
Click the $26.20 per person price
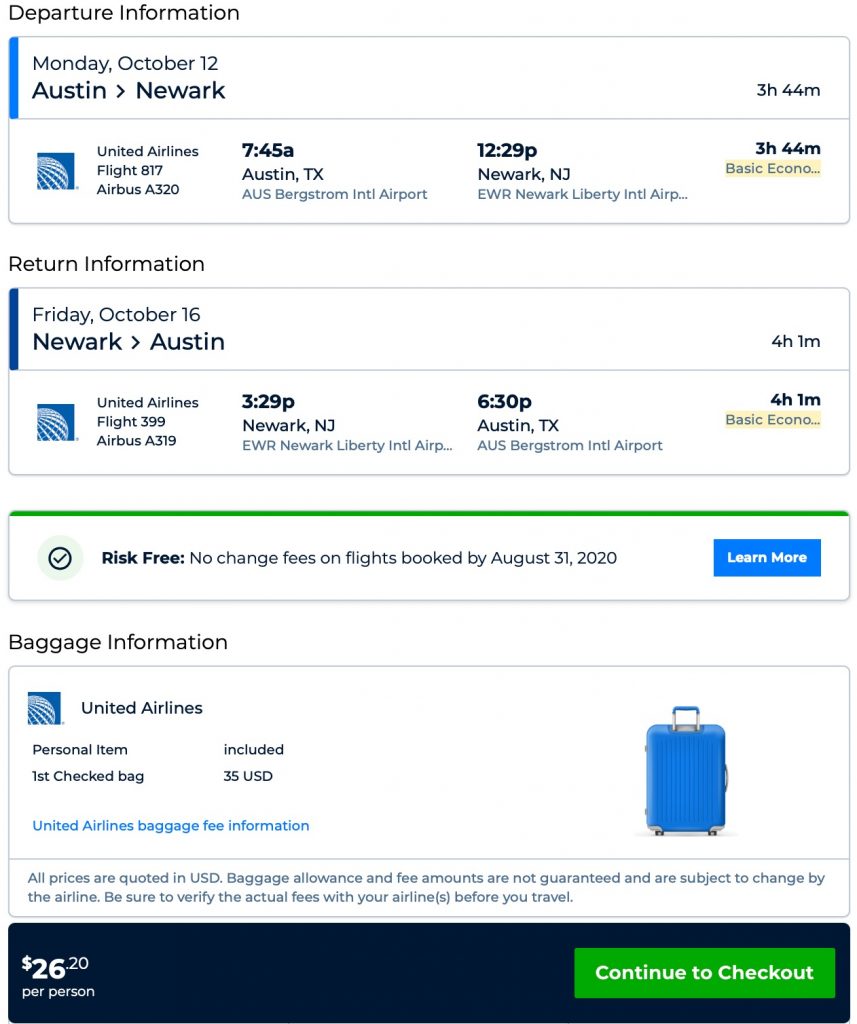pyautogui.click(x=58, y=975)
